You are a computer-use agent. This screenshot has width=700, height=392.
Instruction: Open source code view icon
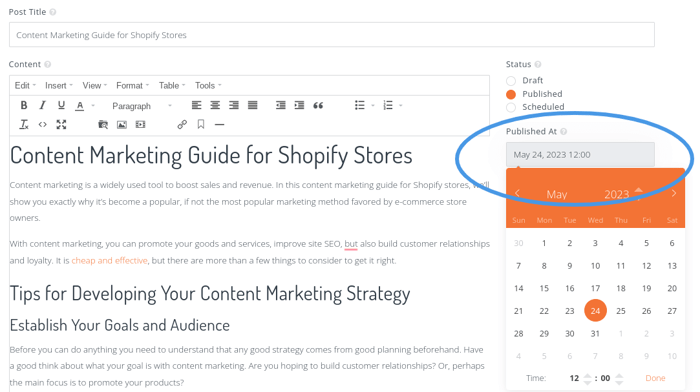42,125
